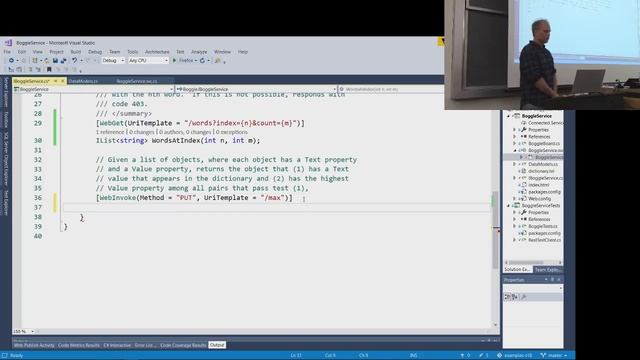Open the Tools menu
The height and width of the screenshot is (360, 640).
(x=133, y=52)
